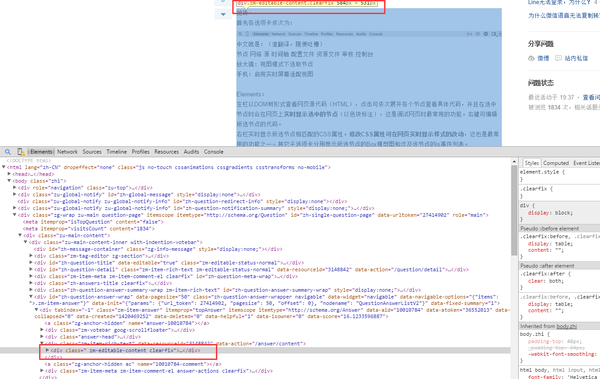Select the meta visitsCount 1834 line
The width and height of the screenshot is (600, 379).
pos(88,229)
